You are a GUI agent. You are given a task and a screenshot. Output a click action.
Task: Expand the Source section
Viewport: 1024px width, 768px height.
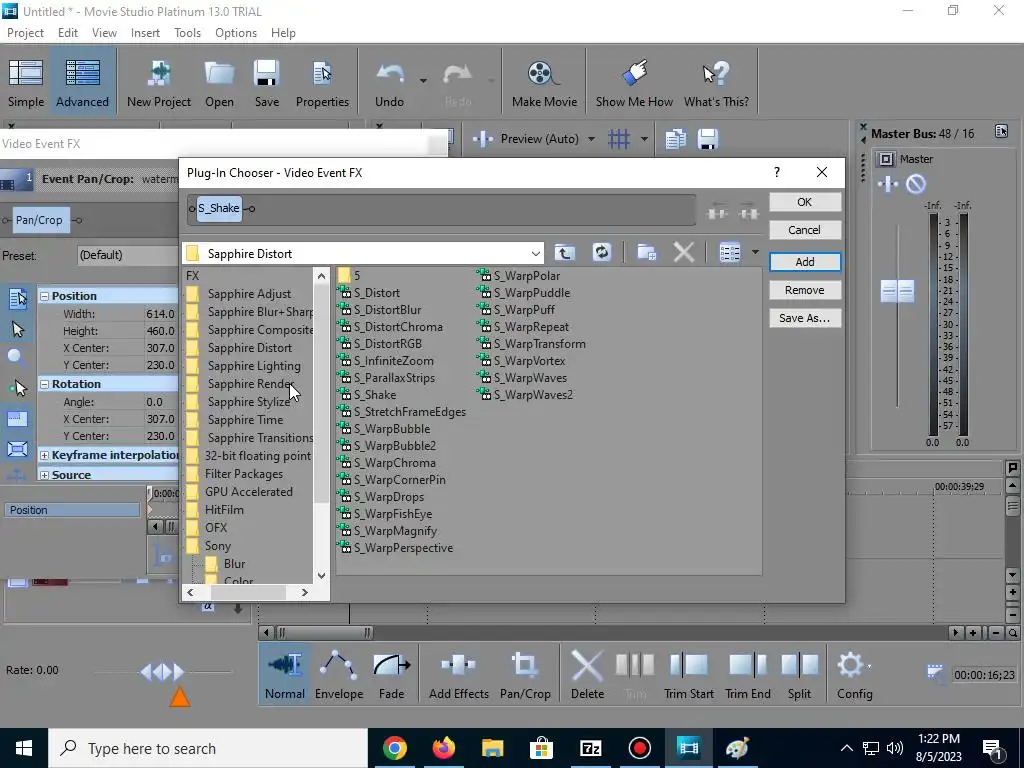click(x=44, y=475)
